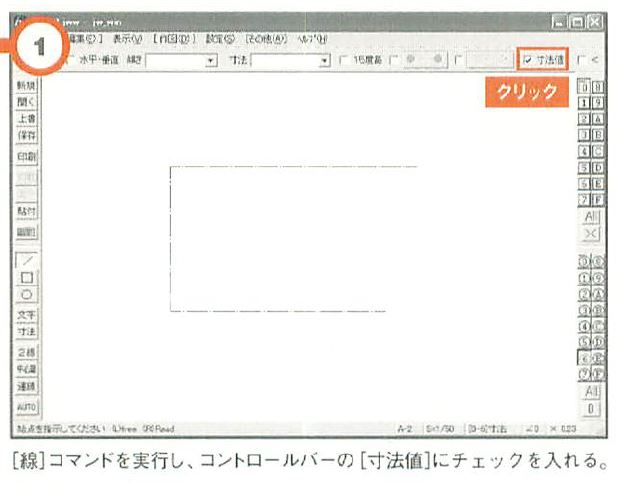The height and width of the screenshot is (490, 627).
Task: Enable the 15度毎 checkbox
Action: pos(345,61)
